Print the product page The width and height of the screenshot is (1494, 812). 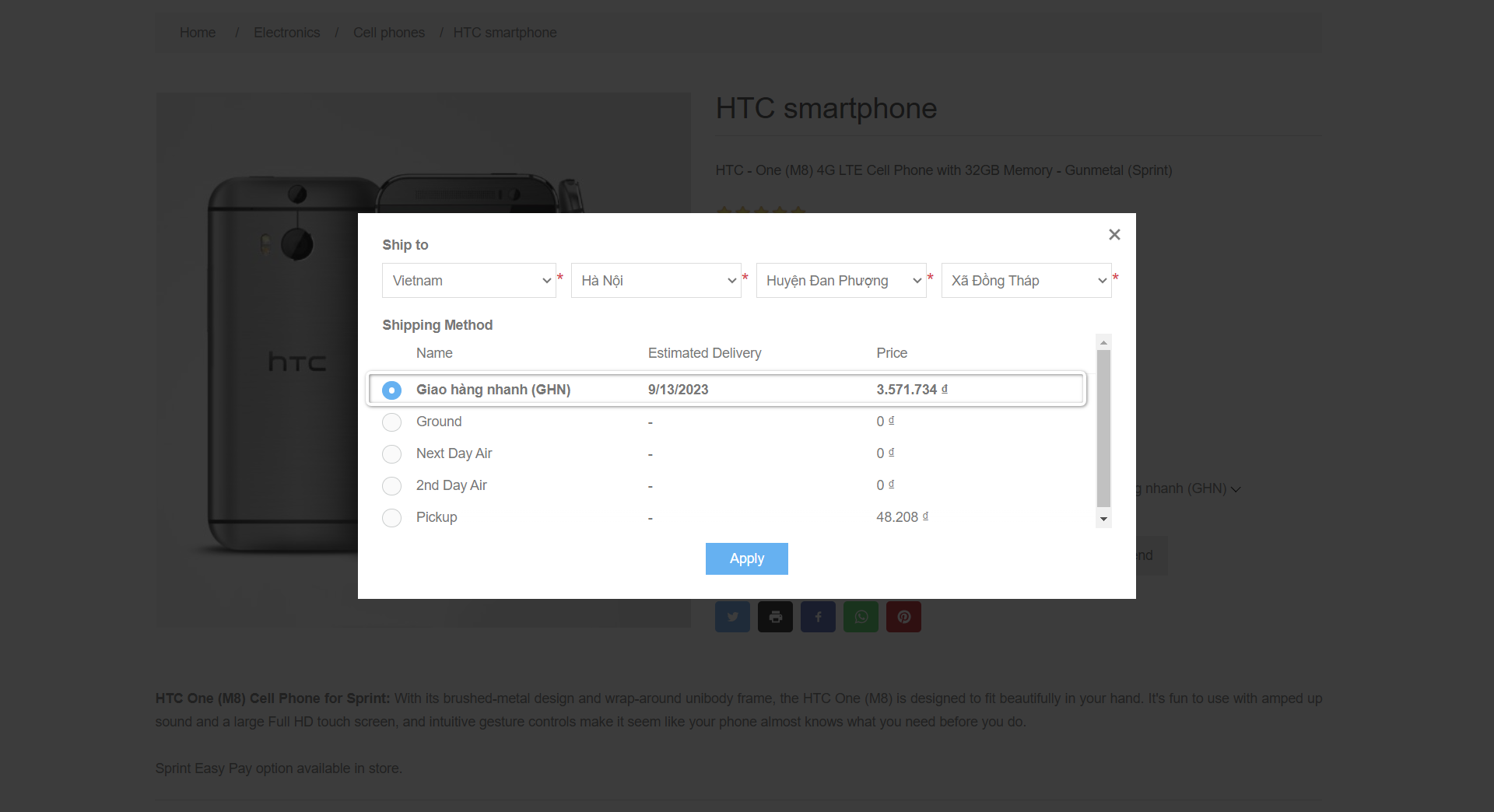(x=775, y=617)
